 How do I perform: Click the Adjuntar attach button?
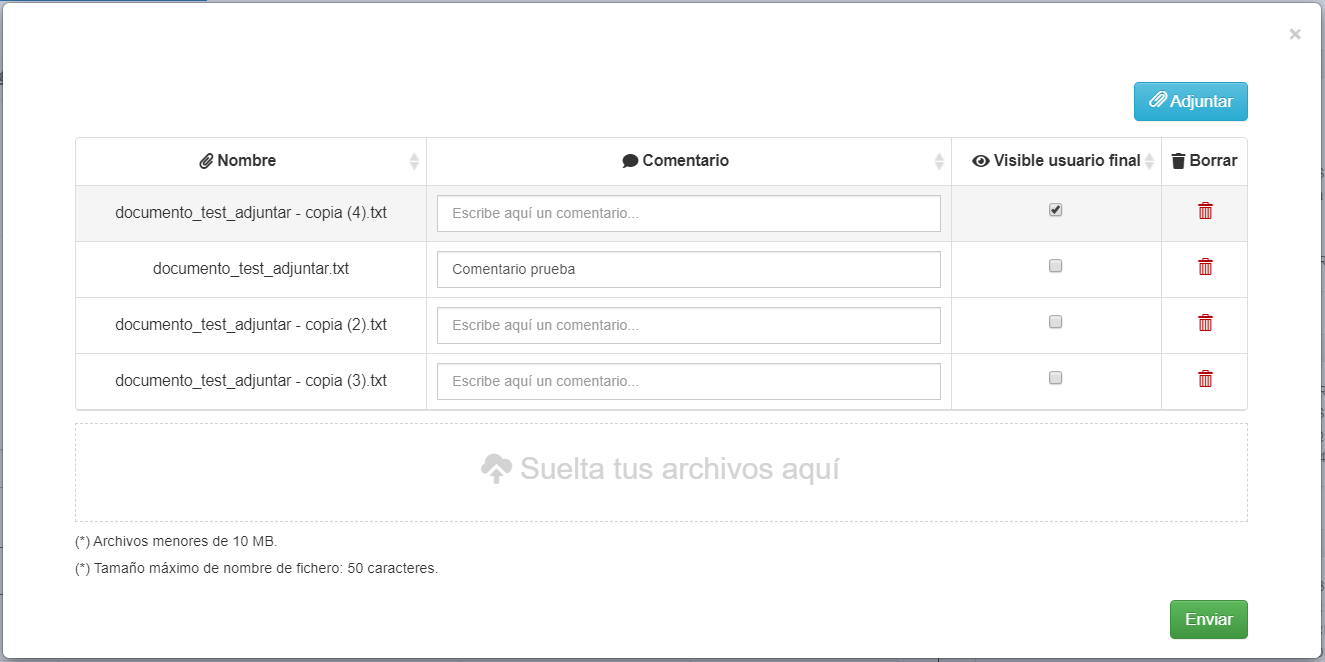point(1190,101)
